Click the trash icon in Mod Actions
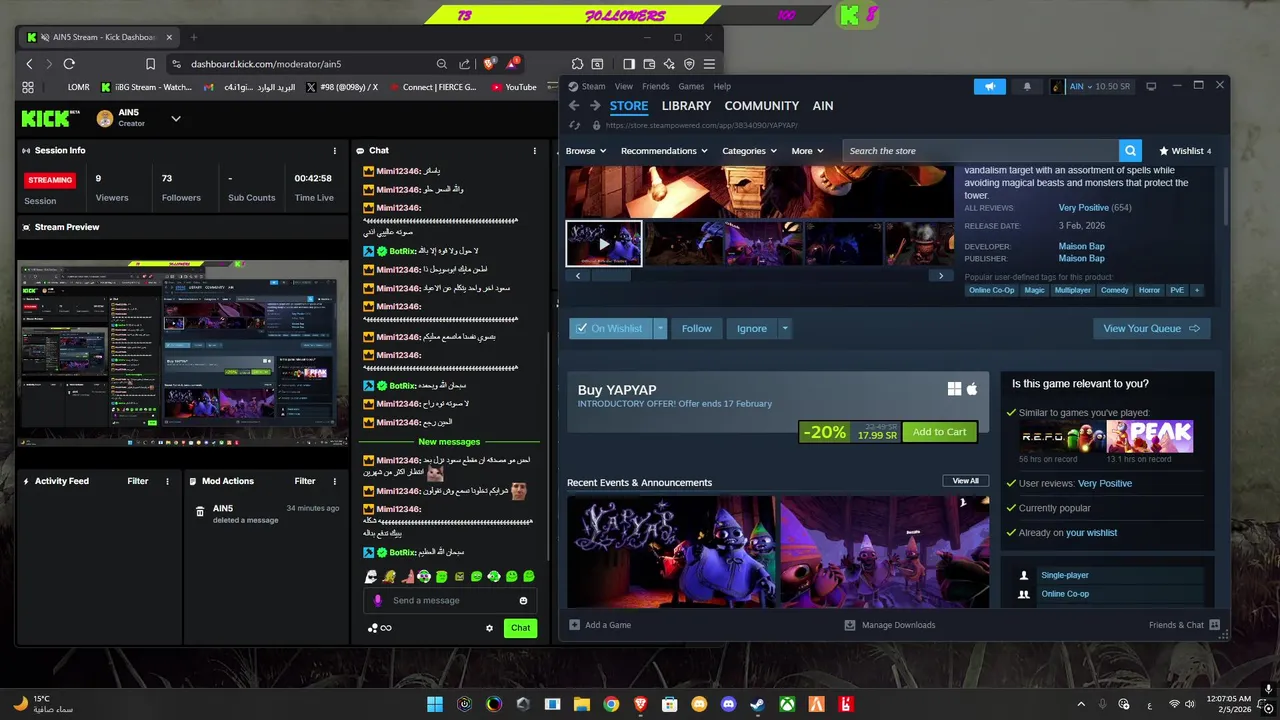The image size is (1280, 720). (200, 511)
